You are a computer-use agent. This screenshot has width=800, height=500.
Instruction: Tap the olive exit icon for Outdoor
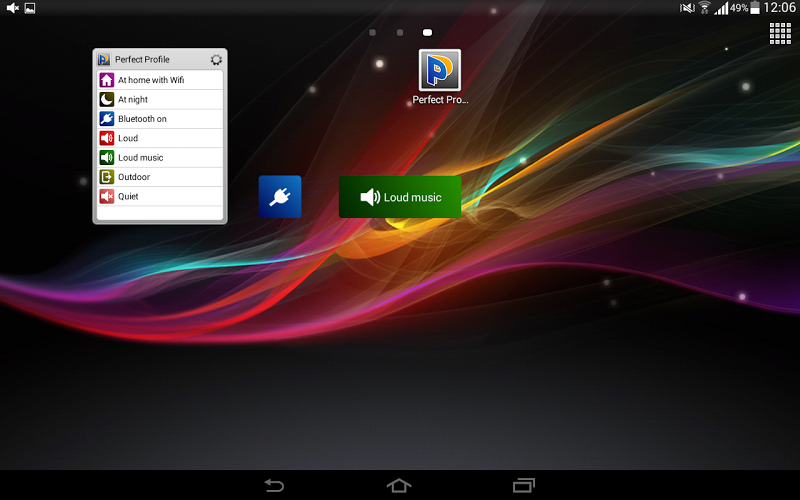[107, 177]
